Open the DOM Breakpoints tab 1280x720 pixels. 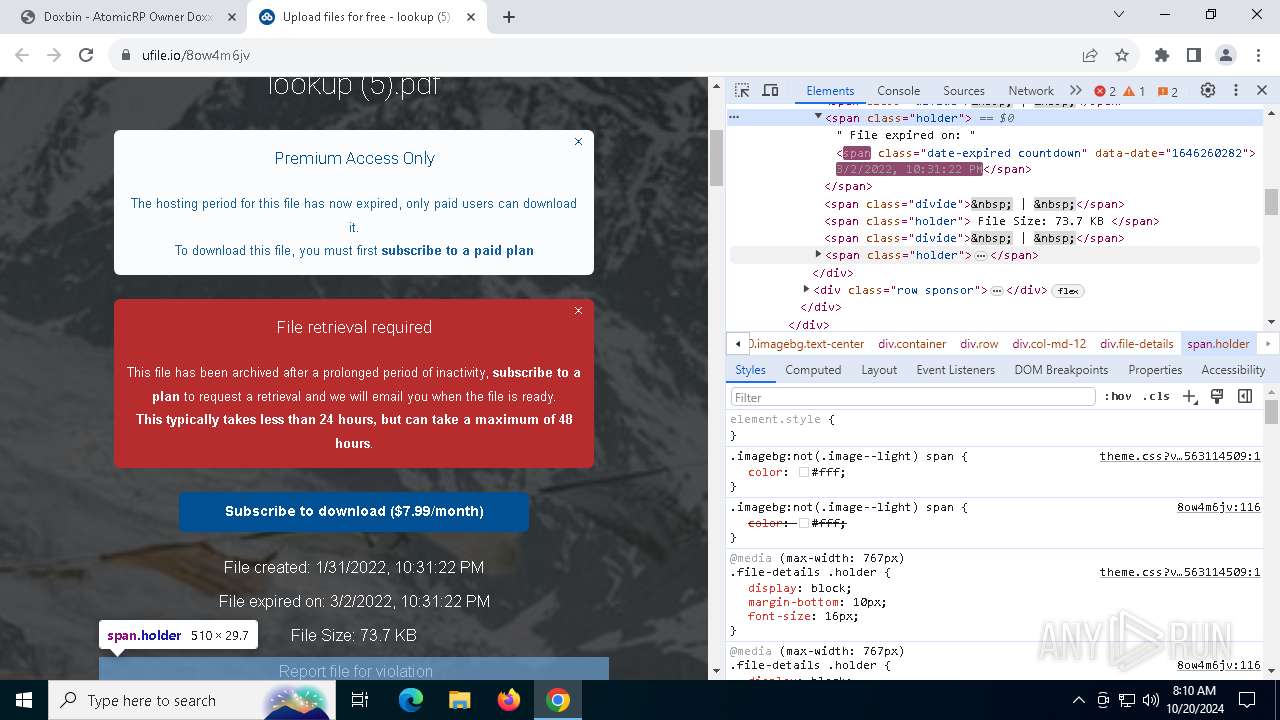pos(1061,370)
